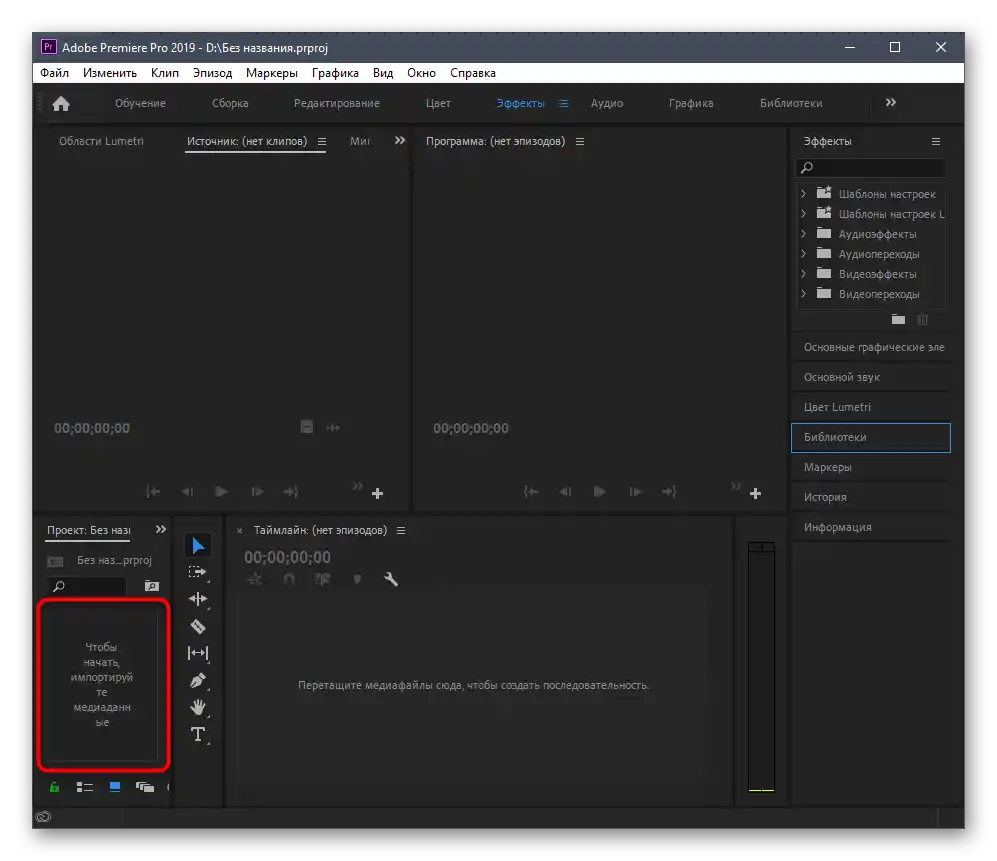The image size is (997, 861).
Task: Open the 'Окно' menu
Action: (421, 72)
